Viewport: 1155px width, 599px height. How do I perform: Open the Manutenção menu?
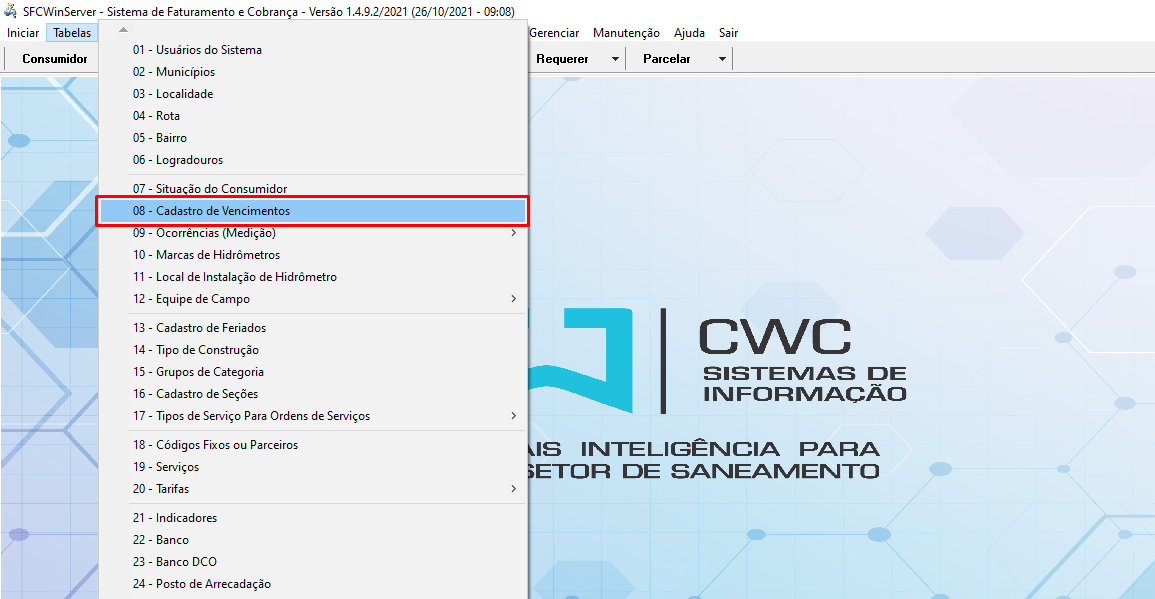click(x=626, y=33)
